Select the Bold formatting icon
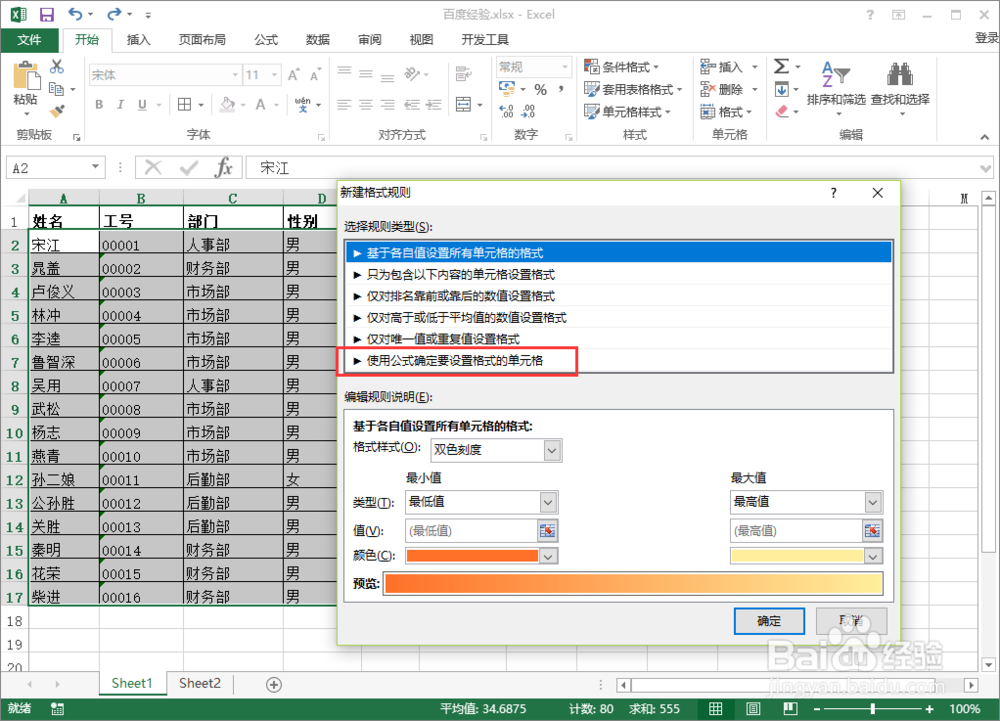Screen dimensions: 1000x721 98,104
